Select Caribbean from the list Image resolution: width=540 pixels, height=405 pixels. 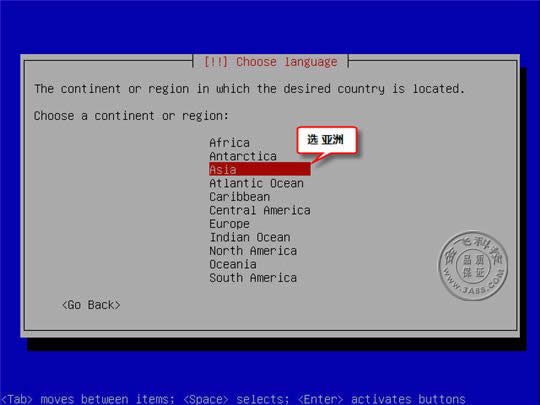239,197
